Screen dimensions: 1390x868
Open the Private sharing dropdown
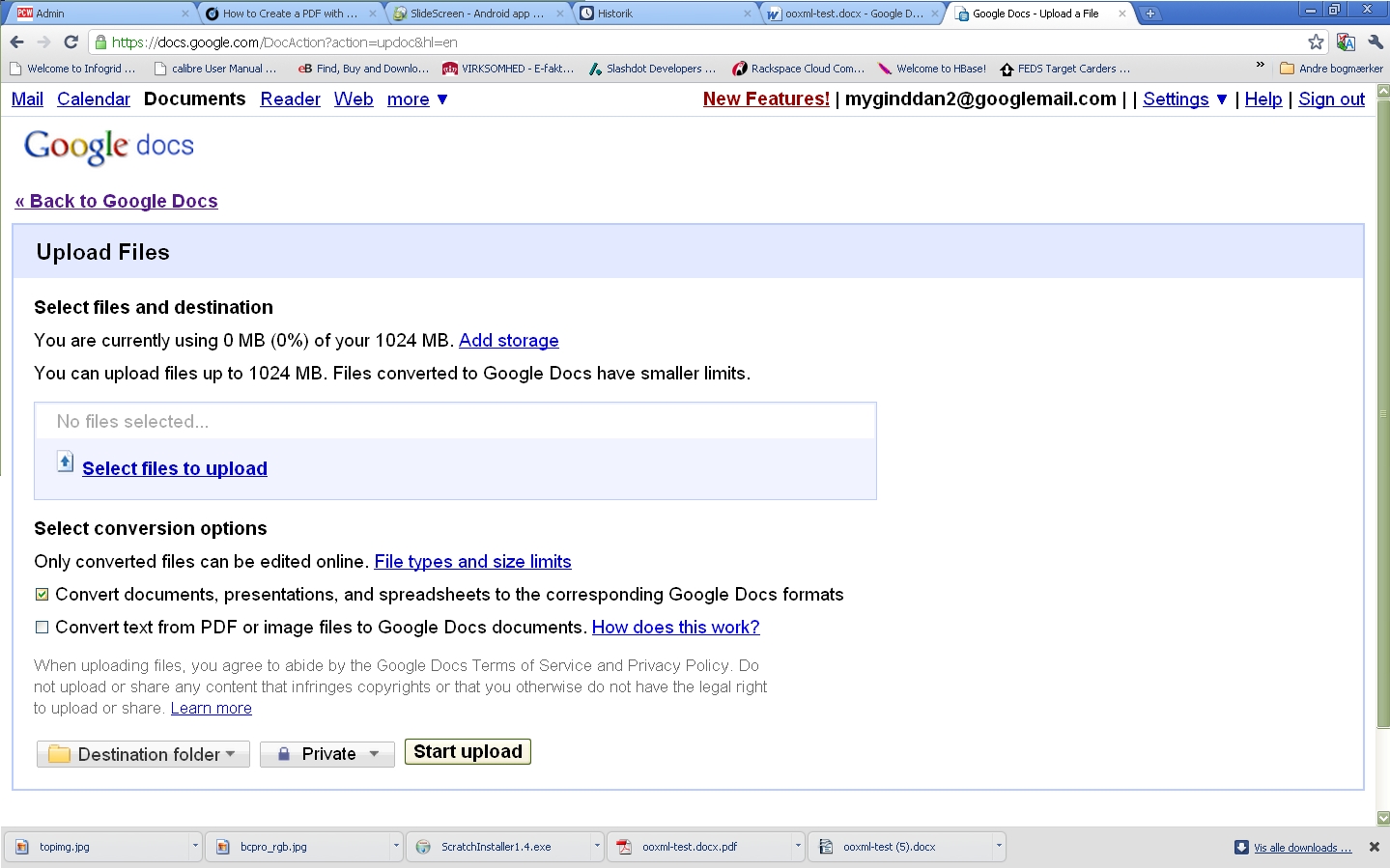(x=327, y=754)
